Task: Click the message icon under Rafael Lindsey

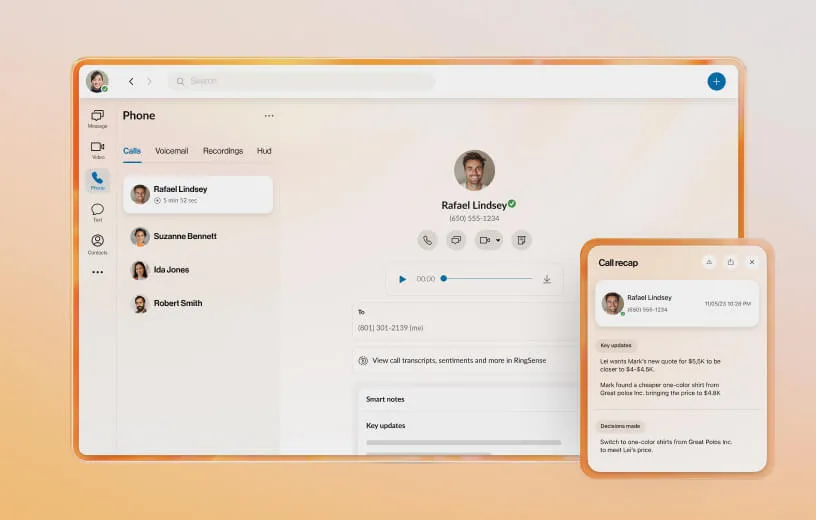Action: click(x=456, y=240)
